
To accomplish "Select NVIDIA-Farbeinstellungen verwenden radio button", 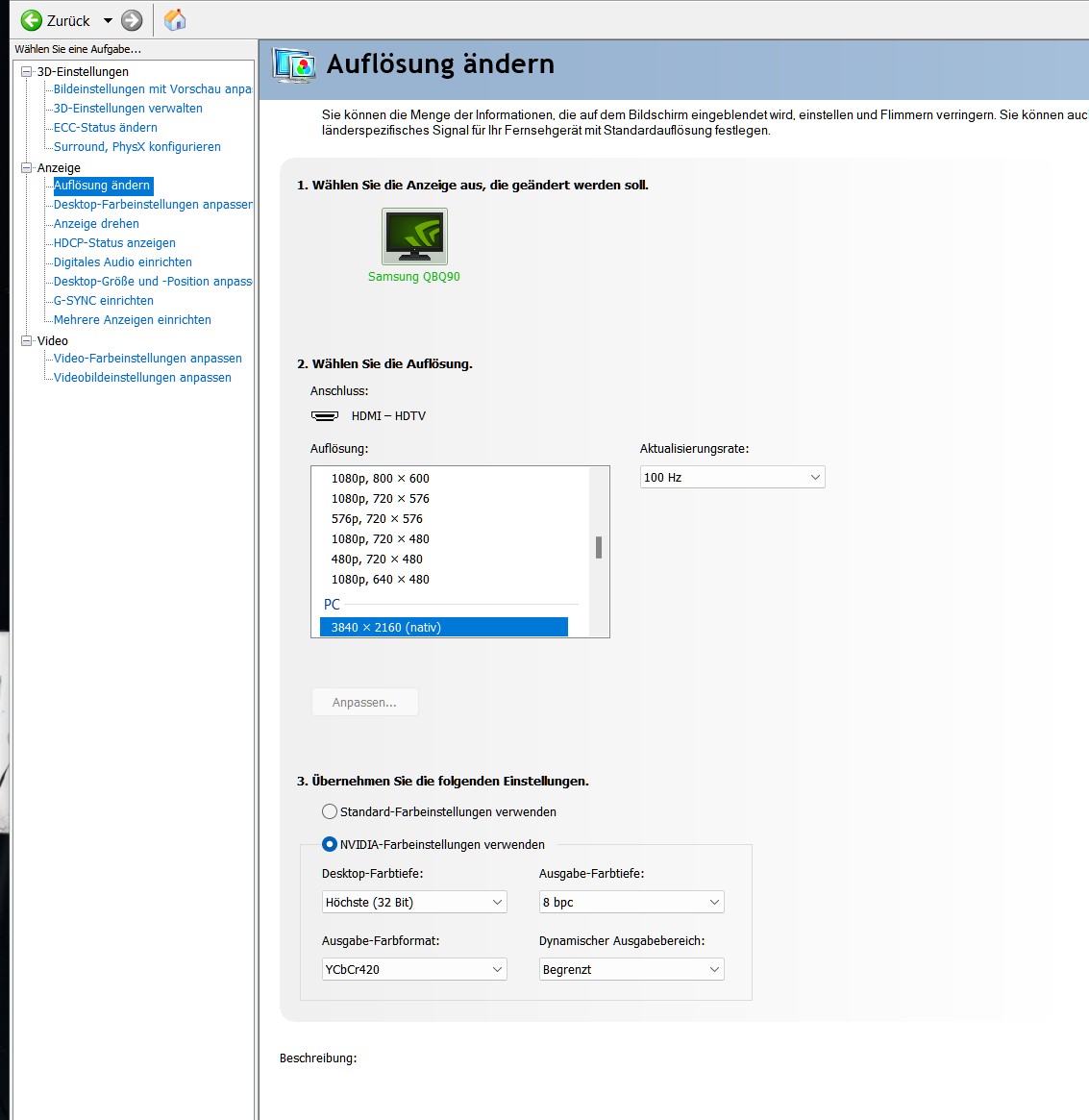I will pos(330,844).
